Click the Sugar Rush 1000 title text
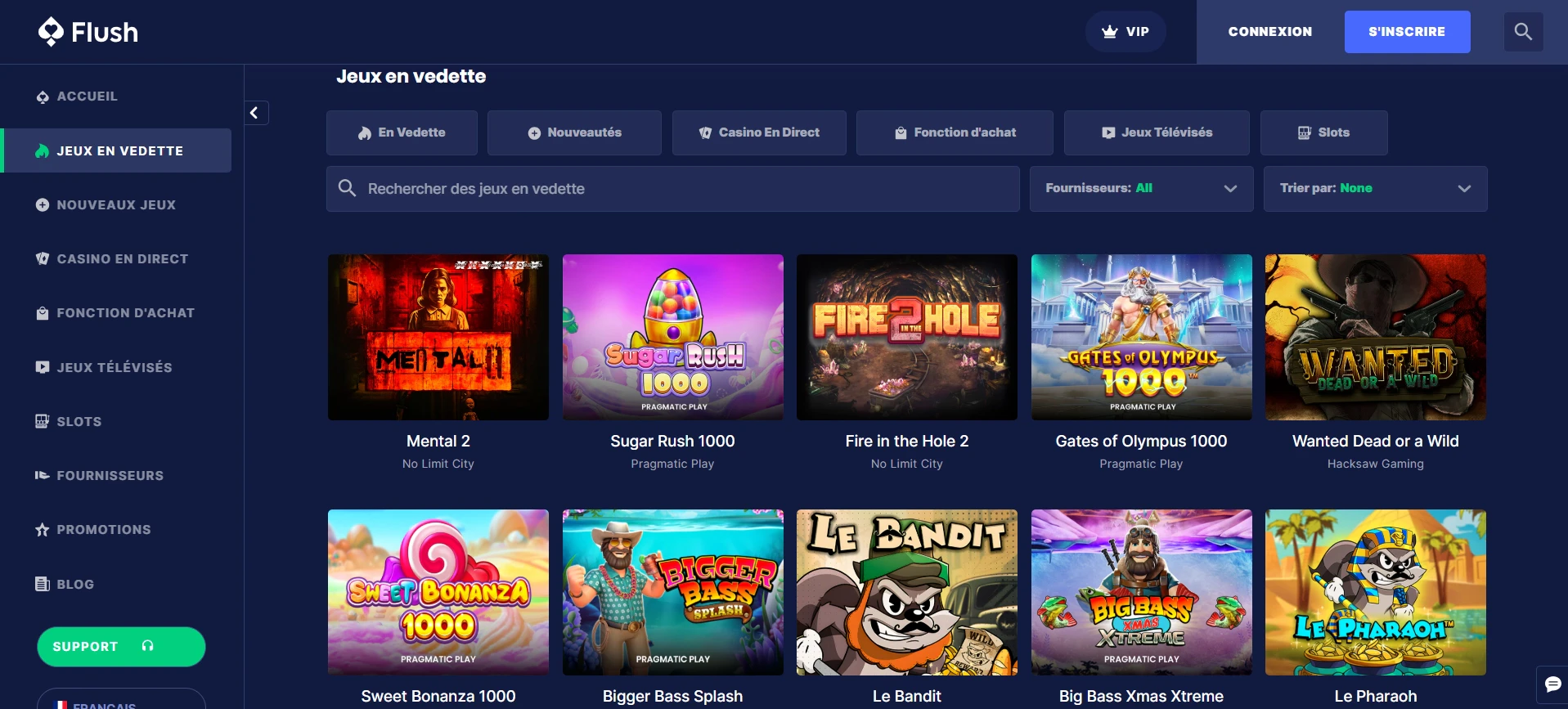This screenshot has height=709, width=1568. pos(673,442)
